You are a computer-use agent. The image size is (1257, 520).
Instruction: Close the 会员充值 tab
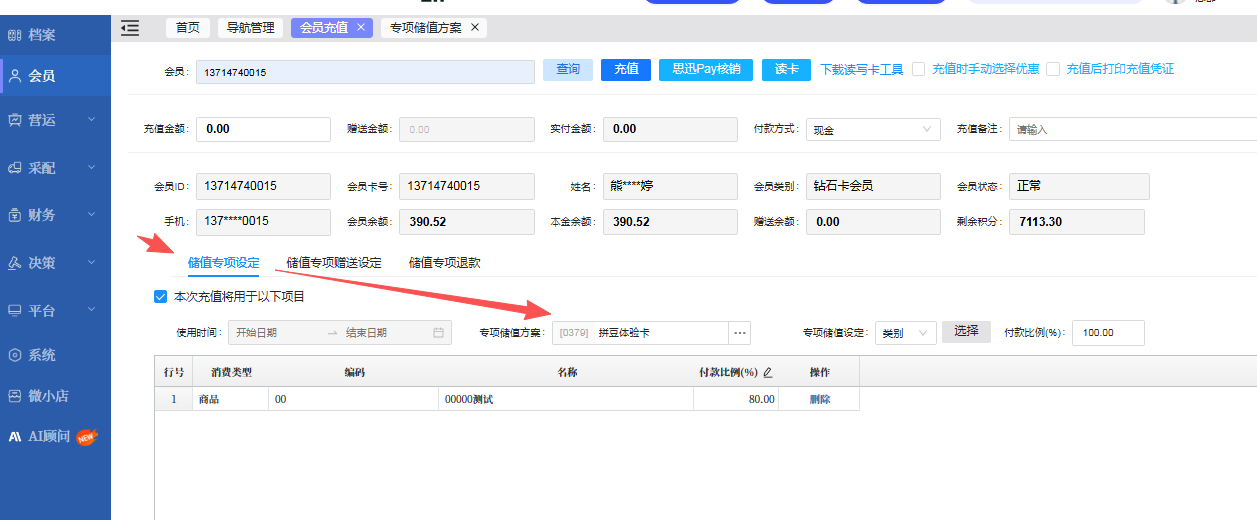tap(361, 28)
